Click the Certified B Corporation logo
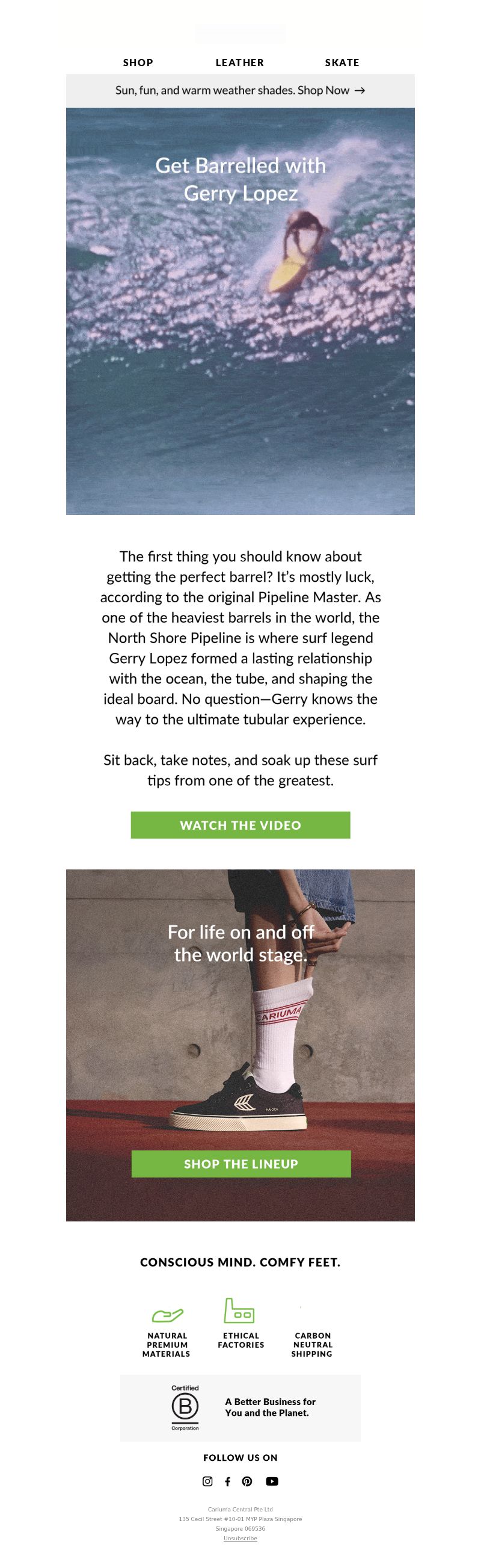Image resolution: width=481 pixels, height=1568 pixels. coord(185,1407)
